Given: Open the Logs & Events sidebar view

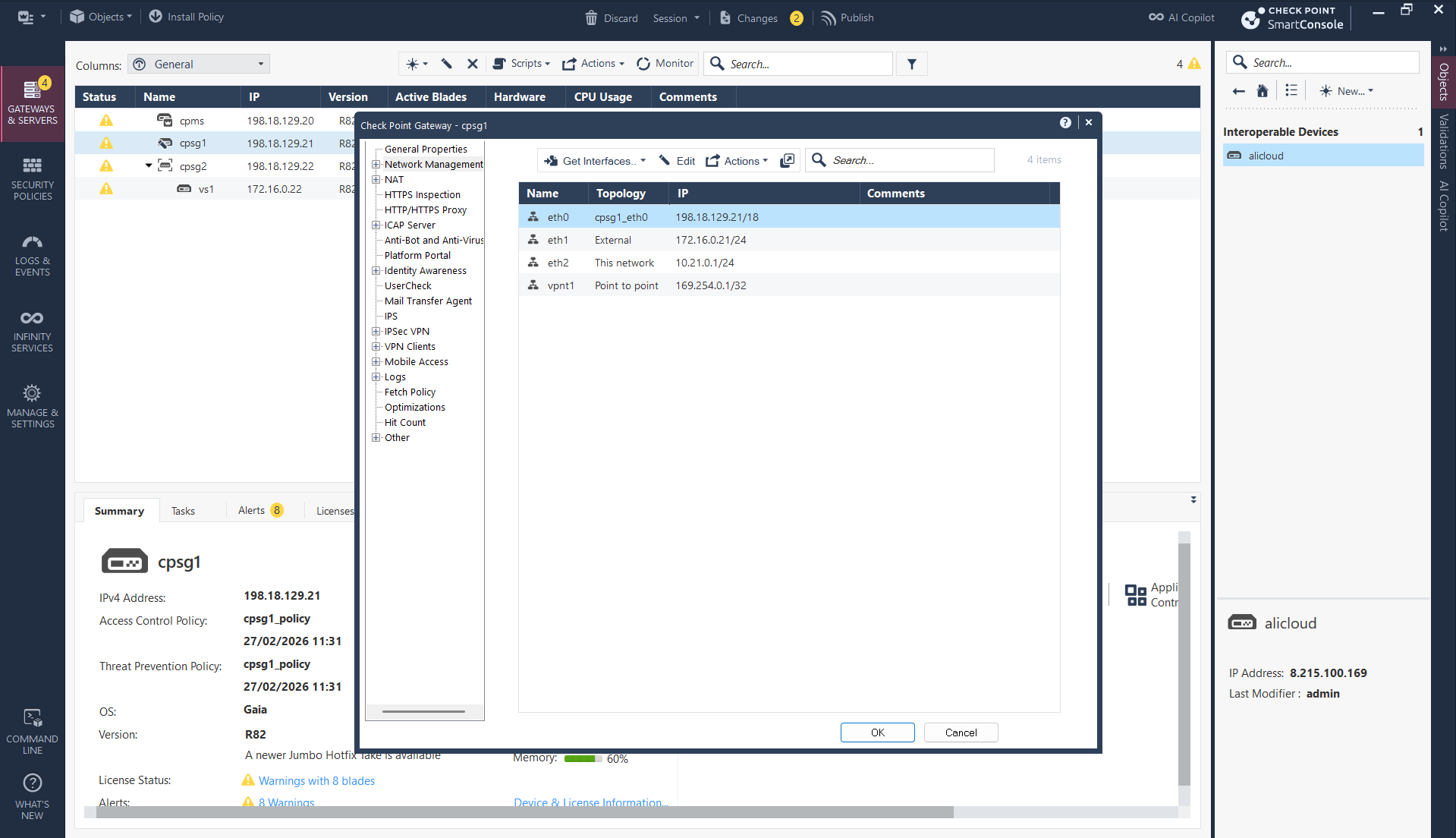Looking at the screenshot, I should click(32, 256).
